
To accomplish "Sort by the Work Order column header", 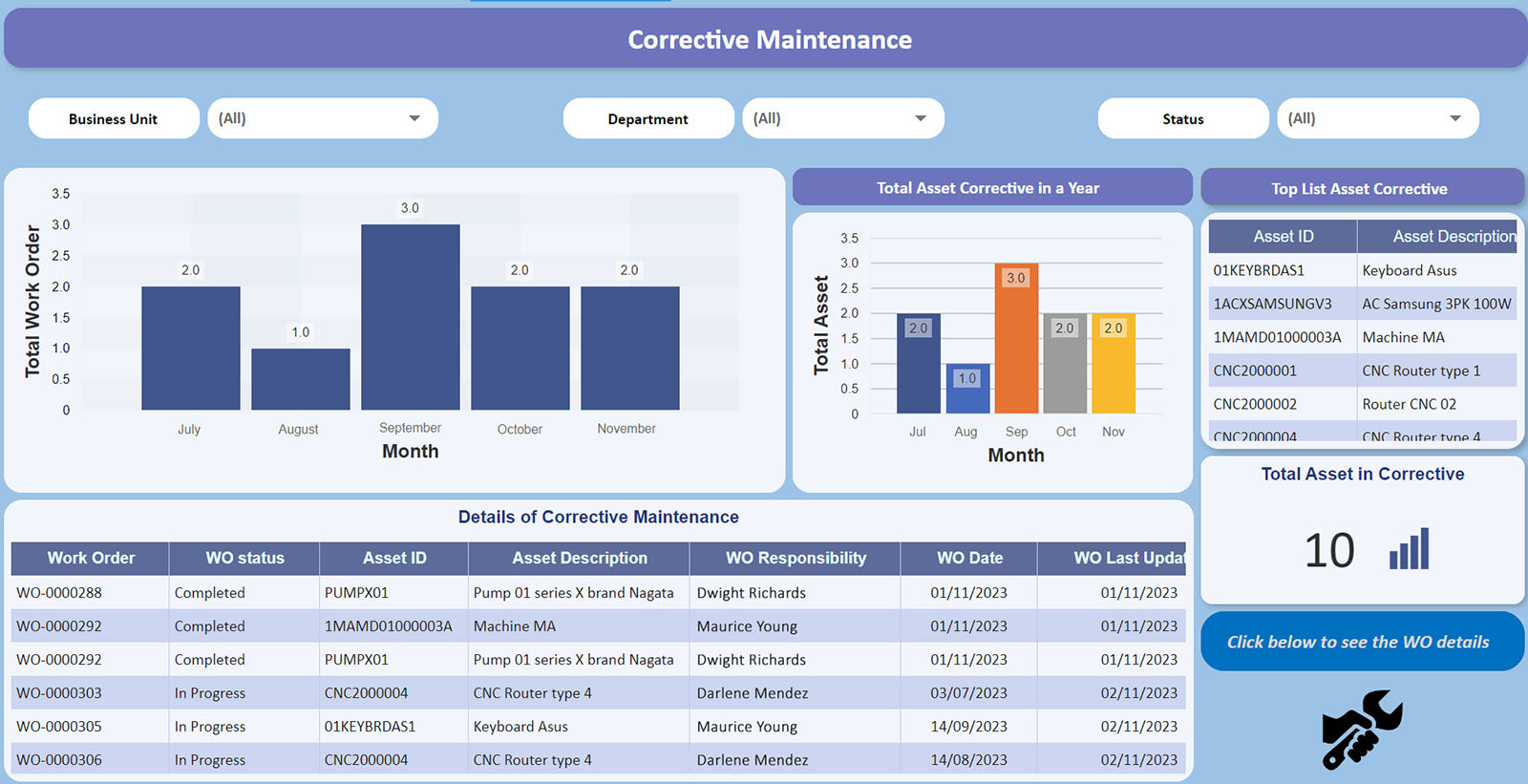I will click(91, 558).
